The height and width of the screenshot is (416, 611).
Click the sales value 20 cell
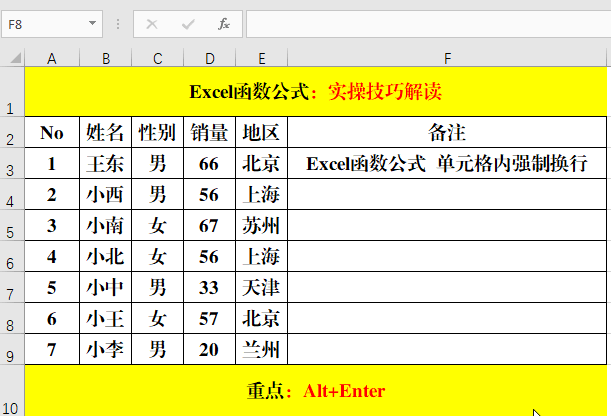[x=209, y=351]
